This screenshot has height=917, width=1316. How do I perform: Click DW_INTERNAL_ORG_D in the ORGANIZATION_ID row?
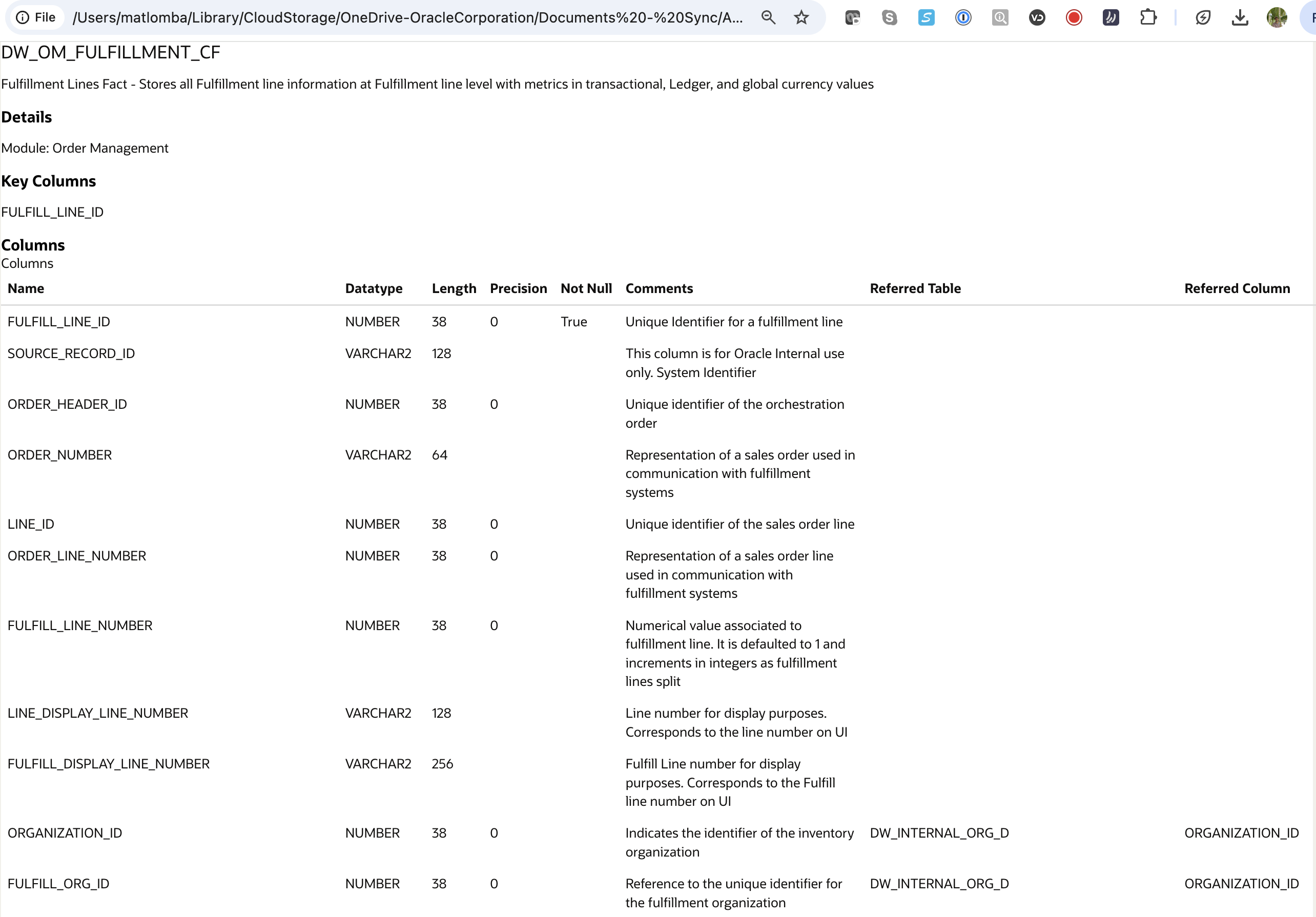click(x=939, y=833)
